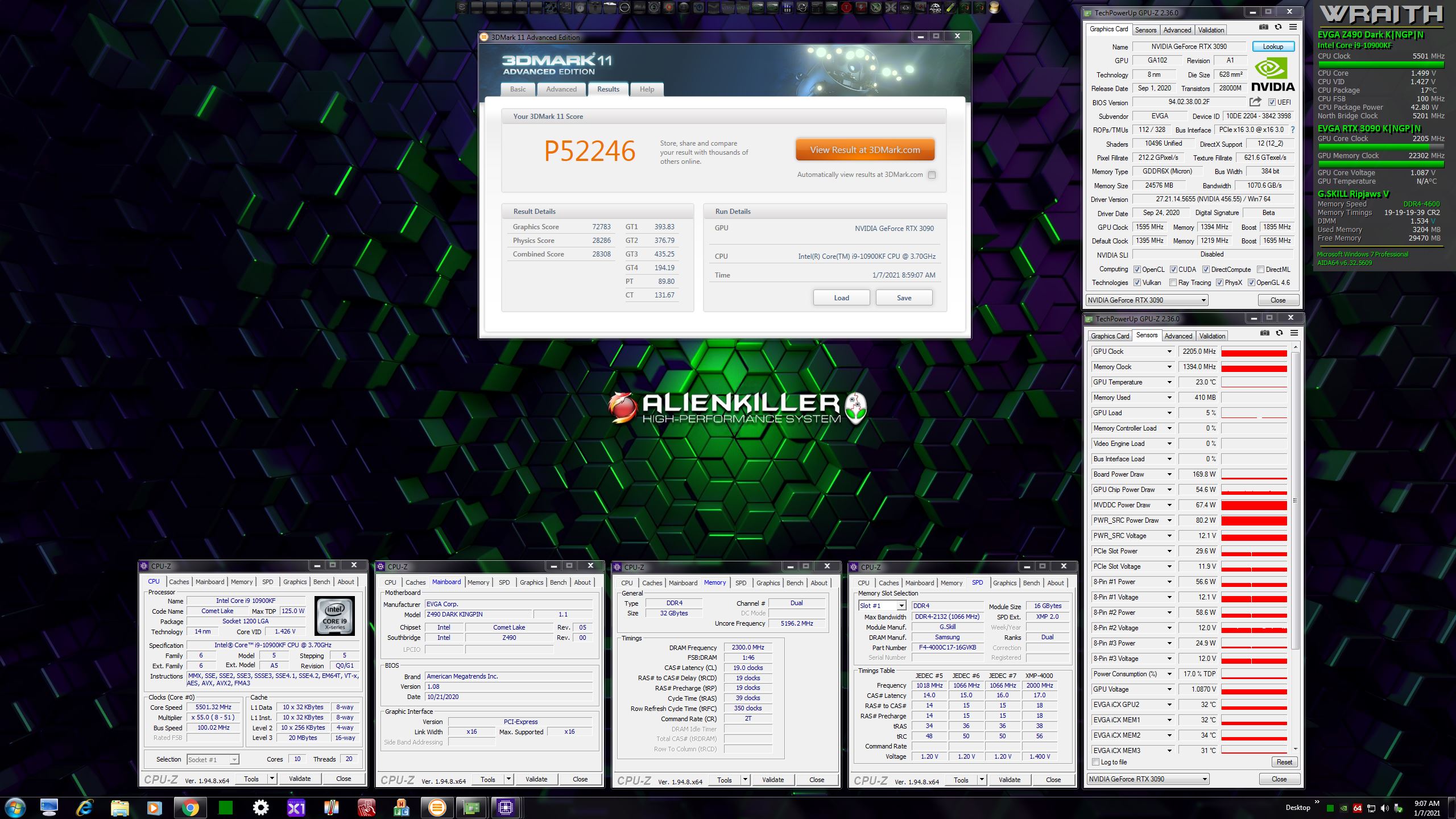Click BIOS export share icon
The width and height of the screenshot is (1456, 819).
click(1255, 102)
